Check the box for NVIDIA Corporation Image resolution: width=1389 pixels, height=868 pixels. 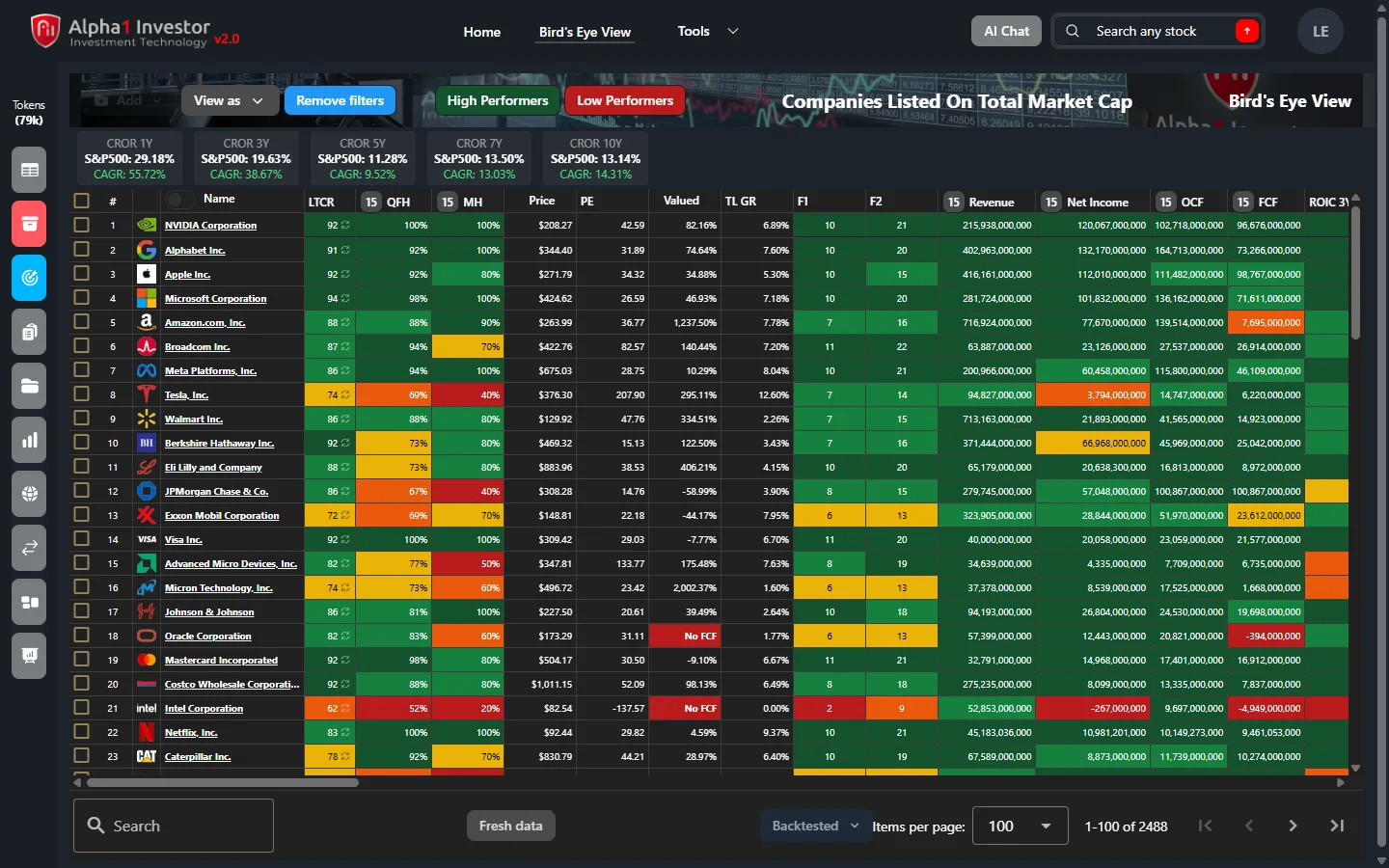81,225
